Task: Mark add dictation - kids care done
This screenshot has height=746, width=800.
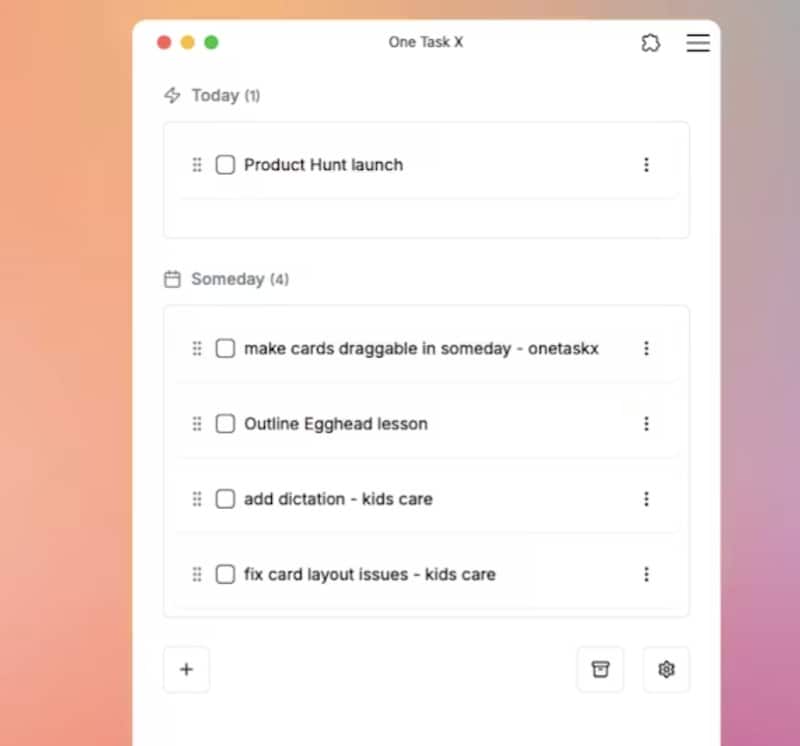Action: click(225, 499)
